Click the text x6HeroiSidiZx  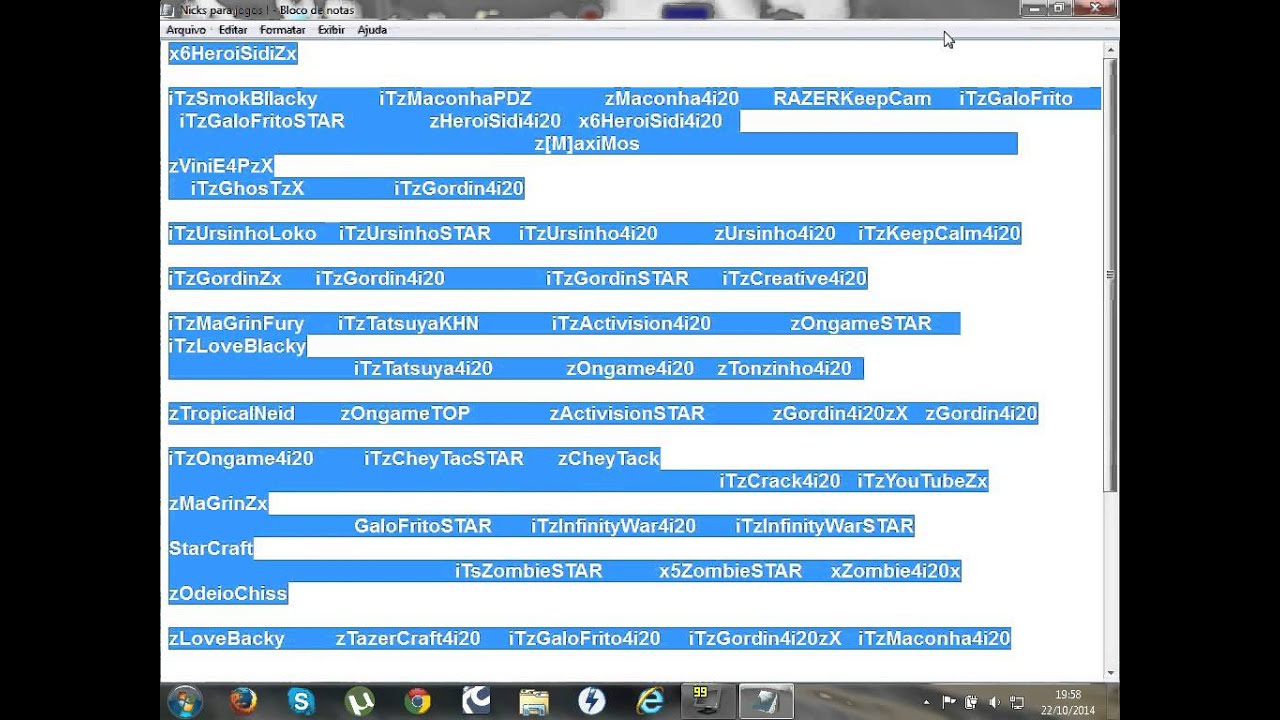point(233,54)
